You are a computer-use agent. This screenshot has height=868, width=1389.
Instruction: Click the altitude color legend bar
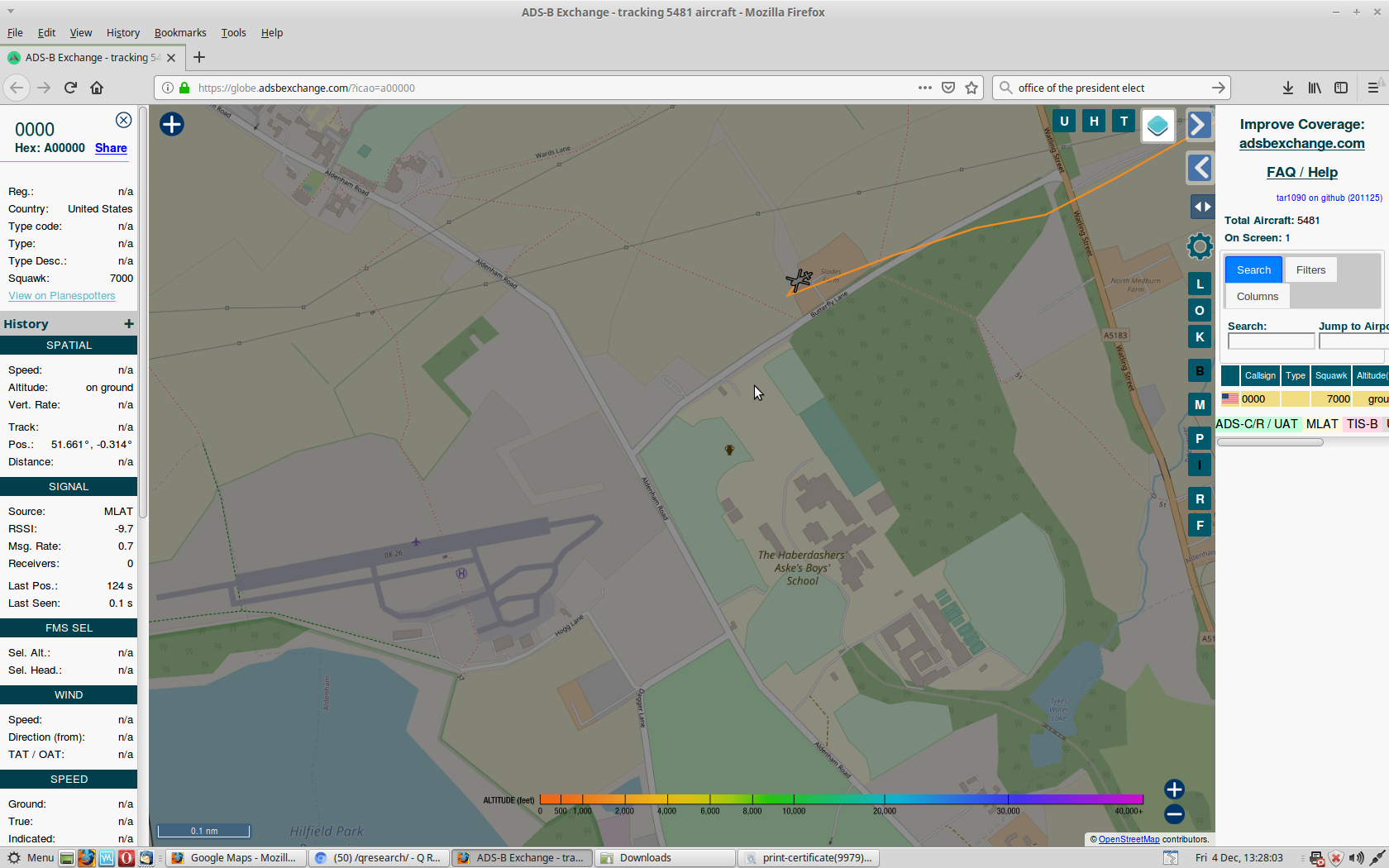[x=841, y=799]
